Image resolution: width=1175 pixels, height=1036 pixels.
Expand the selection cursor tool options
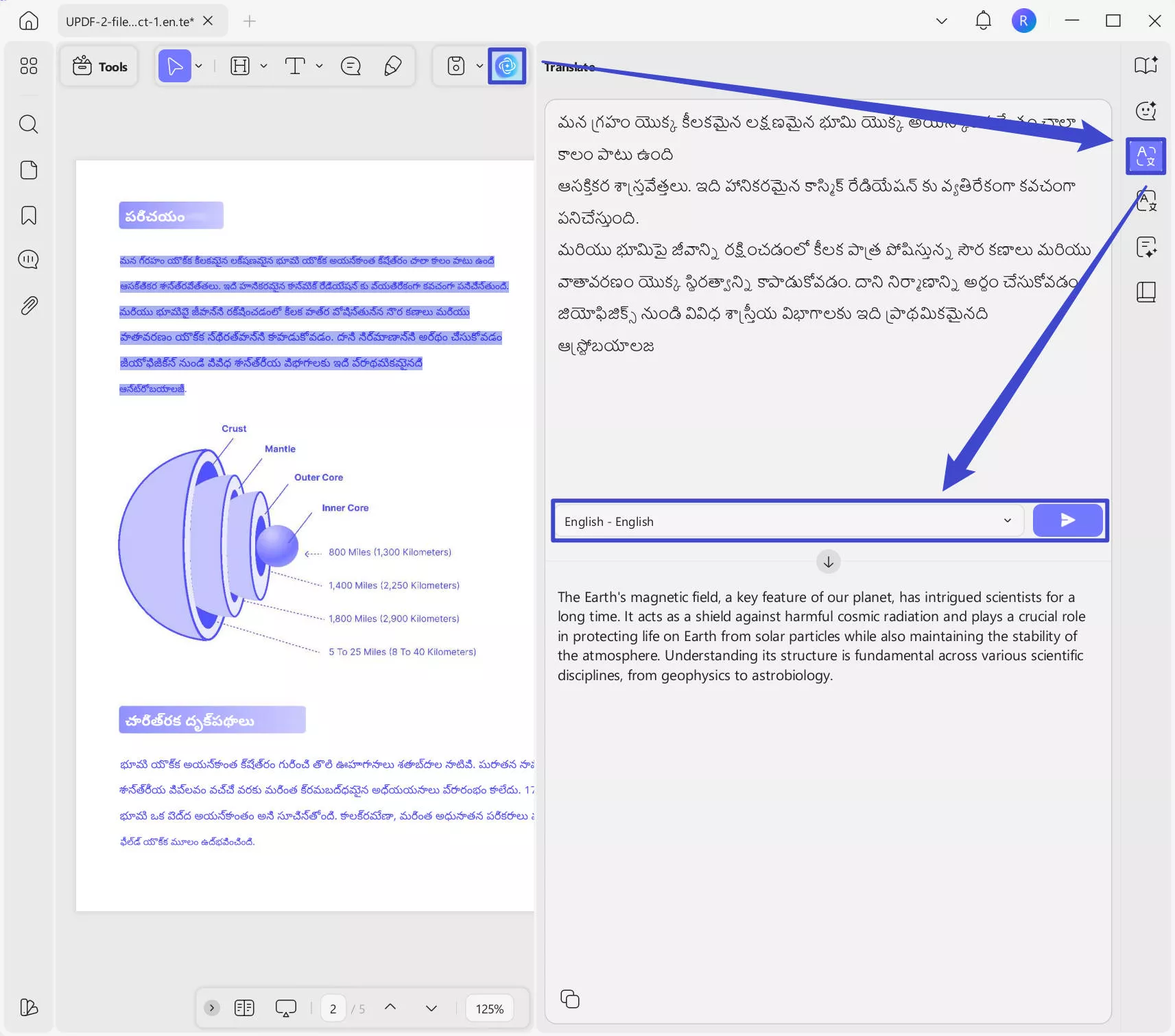pyautogui.click(x=199, y=66)
